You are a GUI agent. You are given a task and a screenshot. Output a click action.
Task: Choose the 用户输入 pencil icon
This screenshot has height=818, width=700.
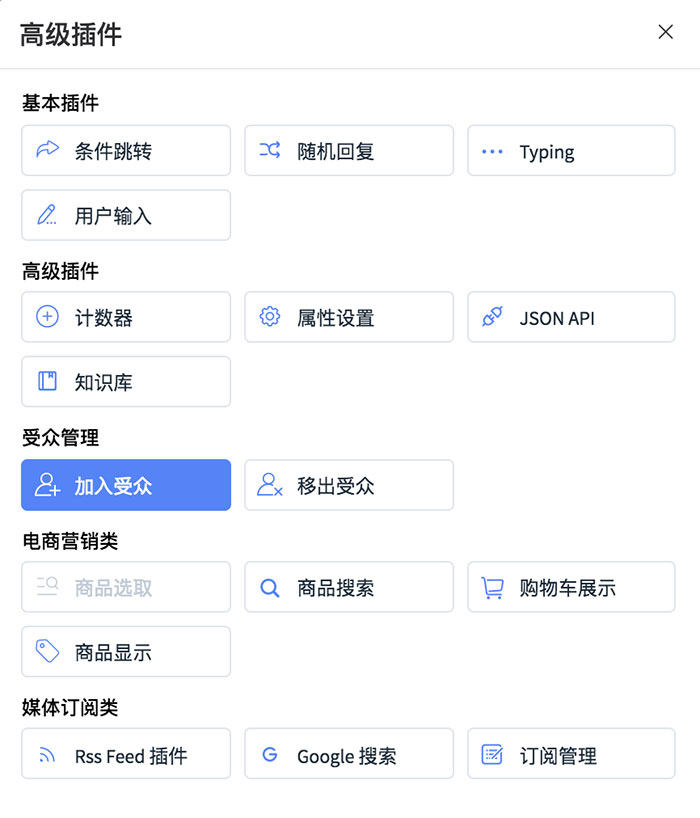pos(47,214)
